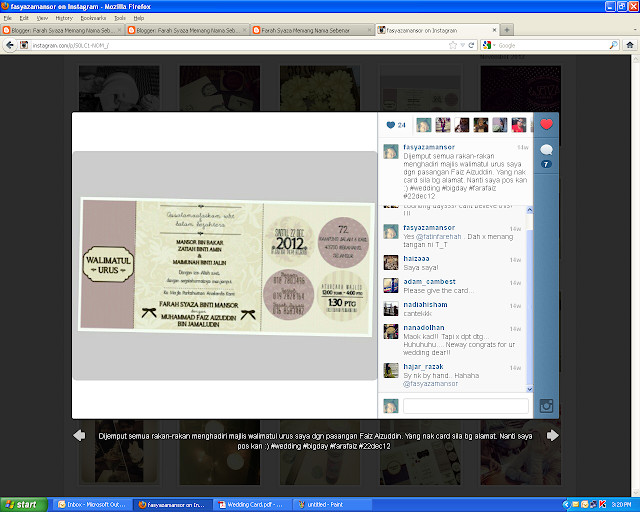Click the search magnifier icon

tap(613, 45)
